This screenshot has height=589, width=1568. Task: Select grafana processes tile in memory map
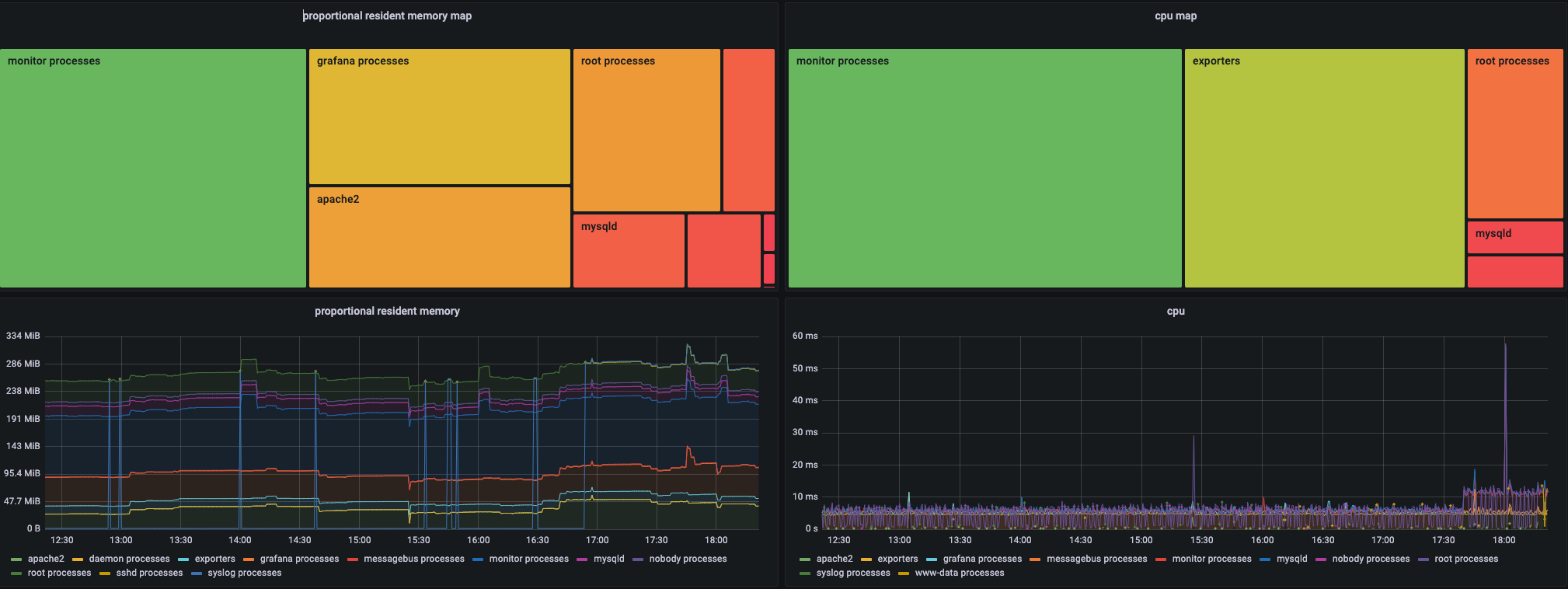click(440, 117)
